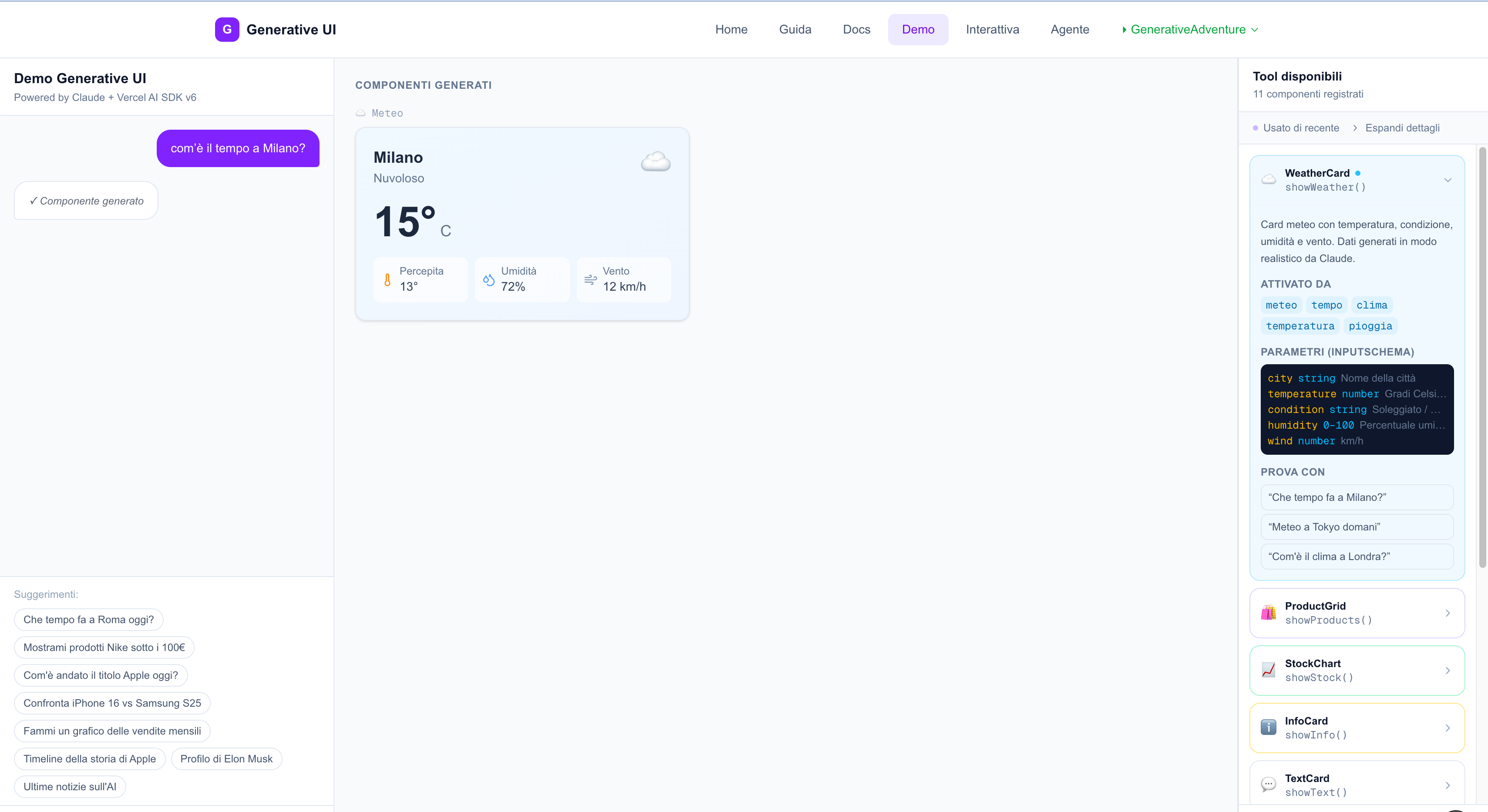The height and width of the screenshot is (812, 1488).
Task: Try prompt 'Com'è il clima a Londra?'
Action: pyautogui.click(x=1357, y=556)
